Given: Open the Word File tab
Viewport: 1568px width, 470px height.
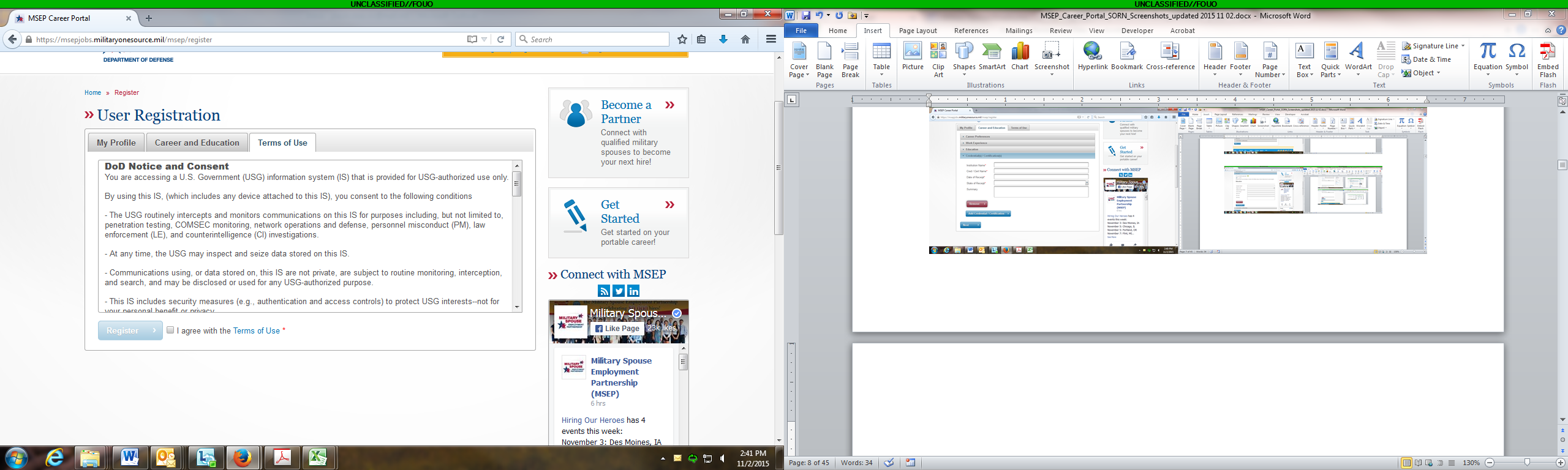Looking at the screenshot, I should pos(801,31).
